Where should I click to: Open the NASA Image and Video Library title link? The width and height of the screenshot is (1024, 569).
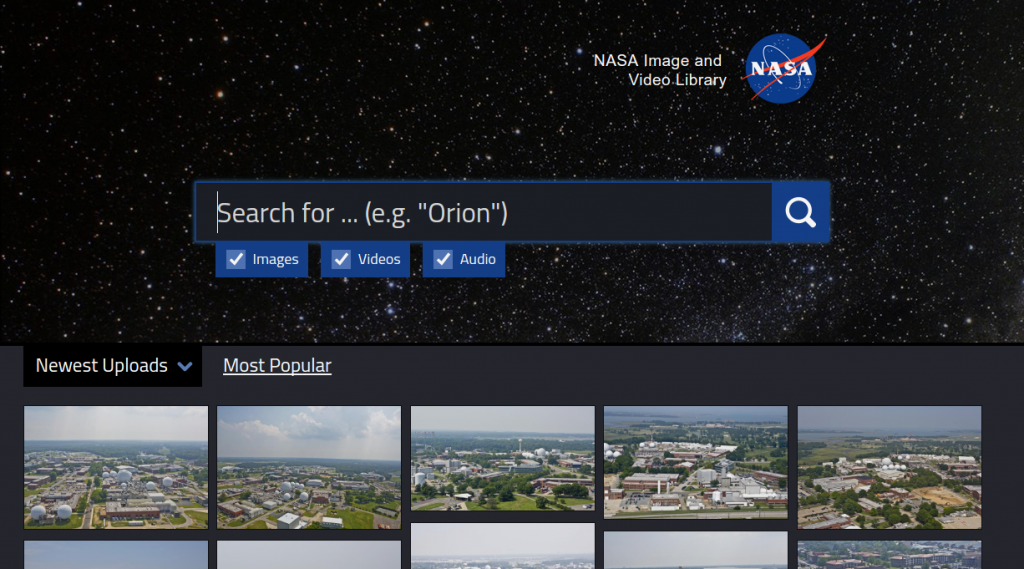[x=659, y=70]
